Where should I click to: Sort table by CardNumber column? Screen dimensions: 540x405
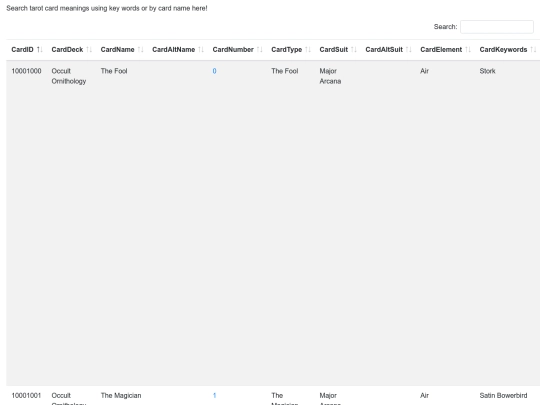[x=237, y=50]
